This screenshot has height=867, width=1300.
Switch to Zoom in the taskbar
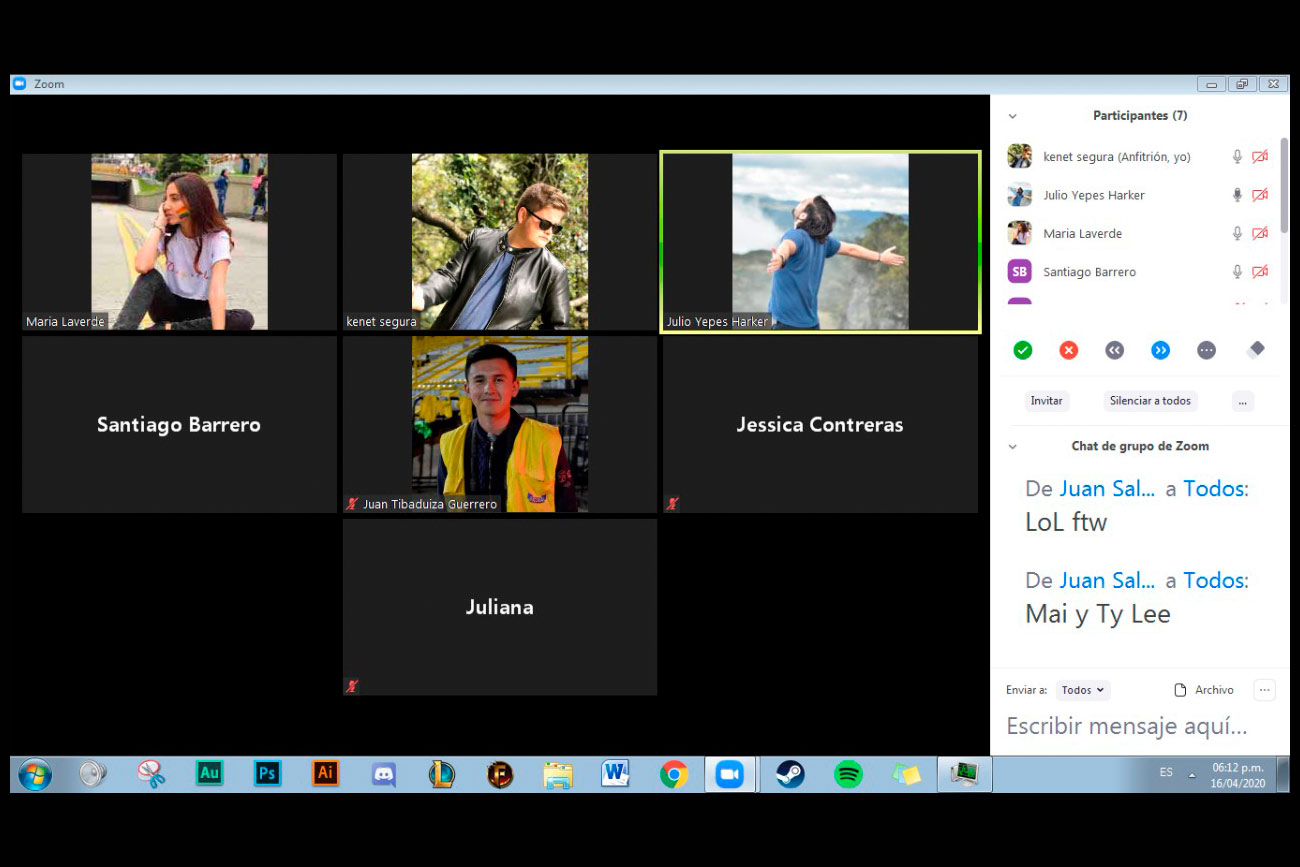tap(730, 774)
